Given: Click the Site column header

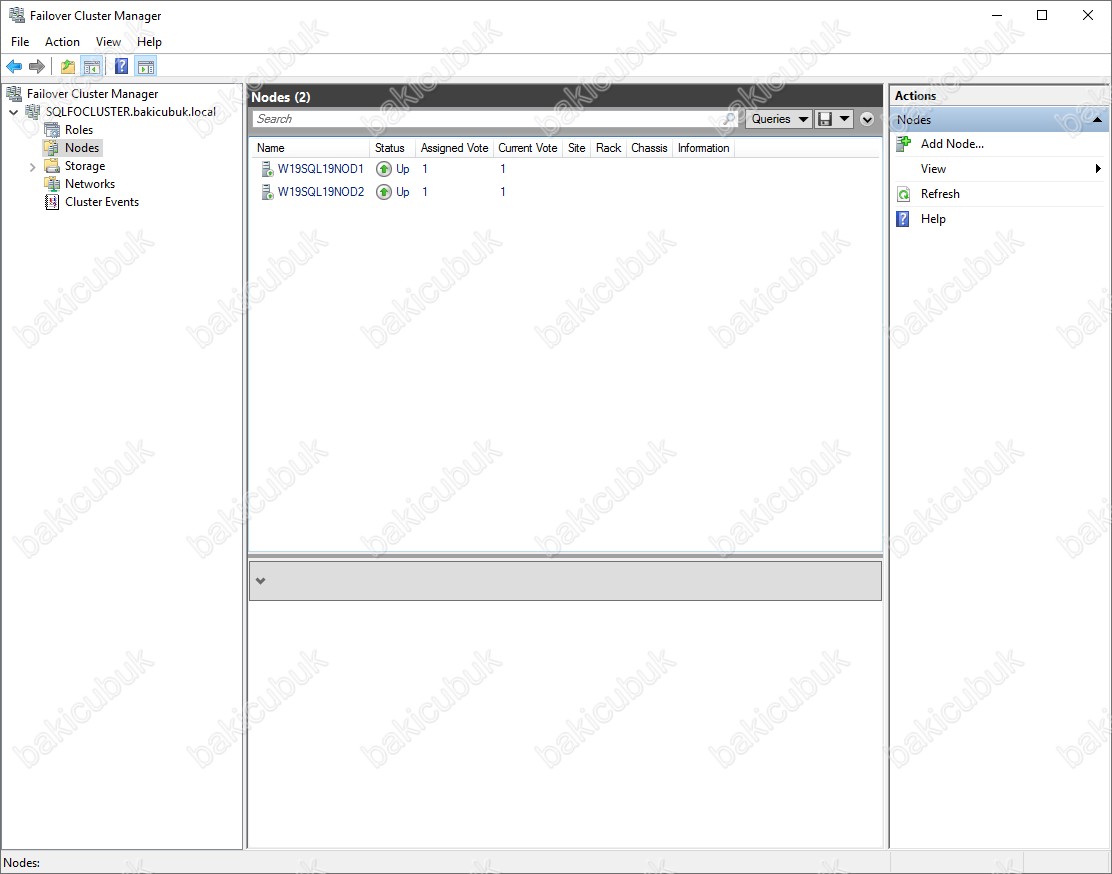Looking at the screenshot, I should [x=577, y=148].
